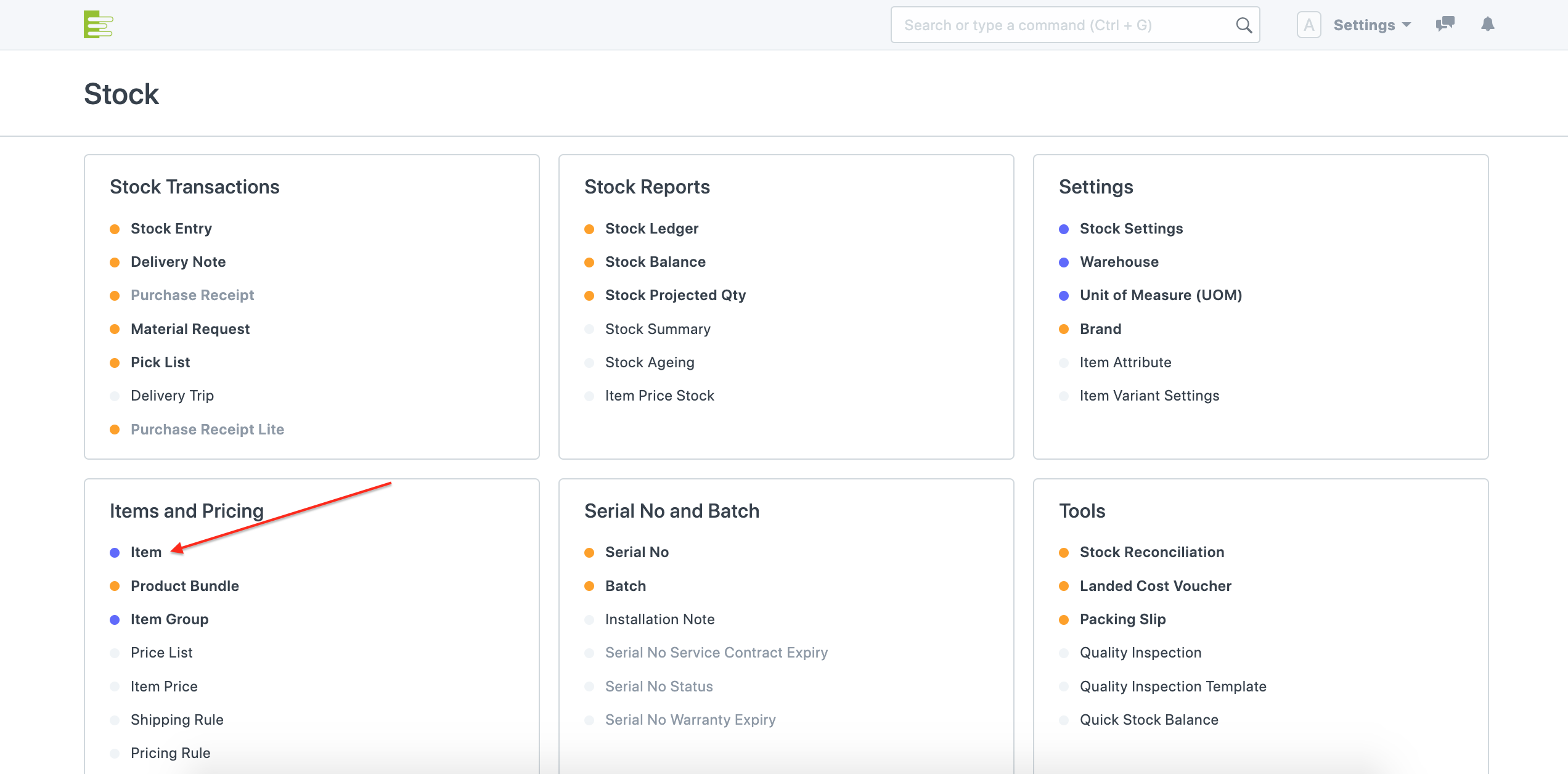Open Delivery Trip link
The height and width of the screenshot is (774, 1568).
coord(172,396)
